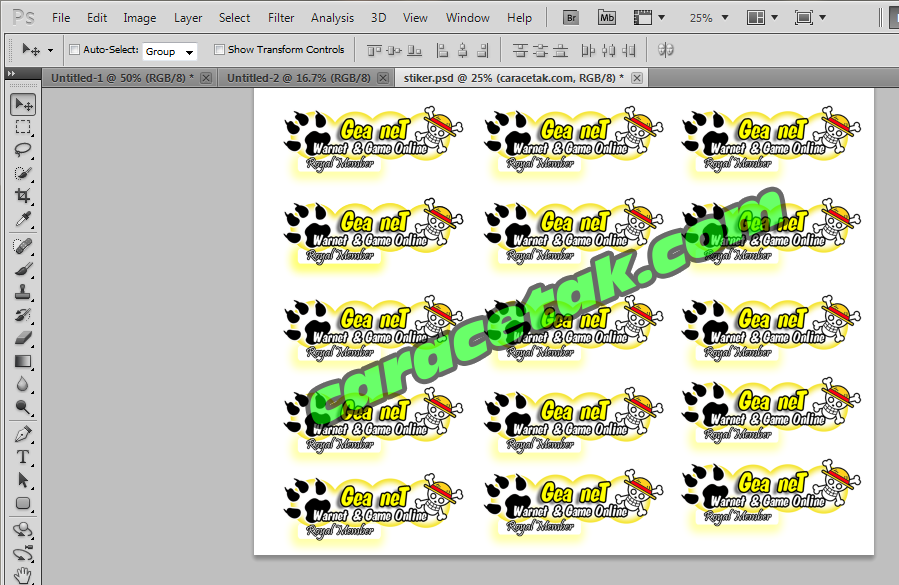Switch to Untitled-1 document tab
This screenshot has width=899, height=585.
point(122,78)
